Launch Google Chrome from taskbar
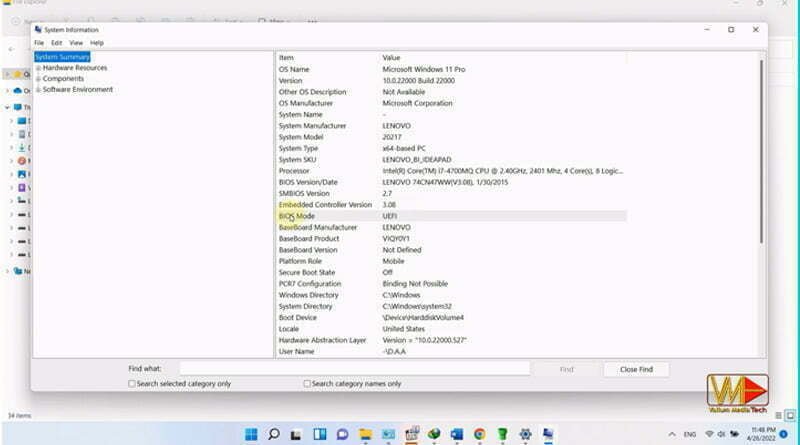Screen dimensions: 800x445 pos(480,434)
